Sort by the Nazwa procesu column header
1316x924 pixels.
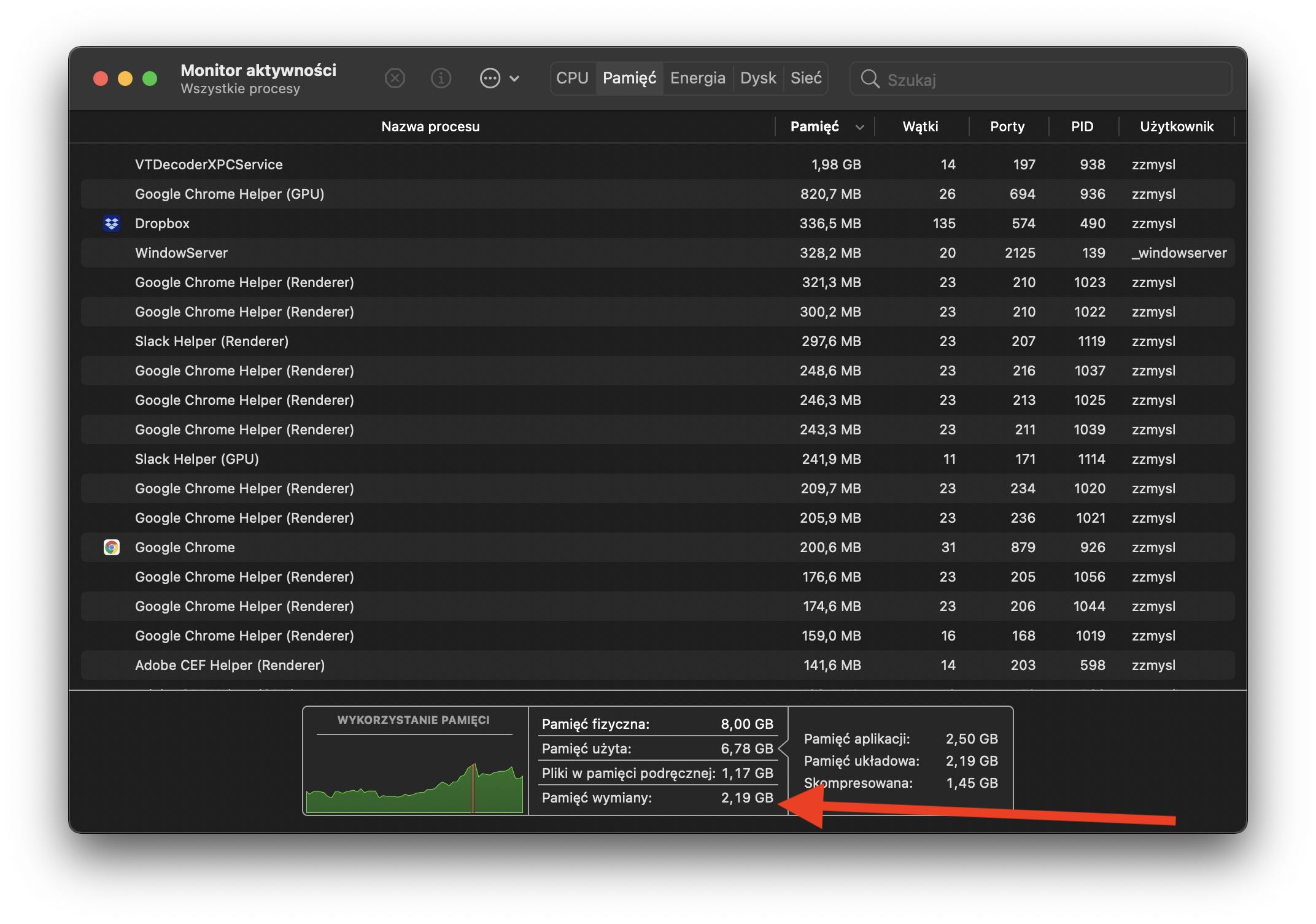(x=430, y=126)
